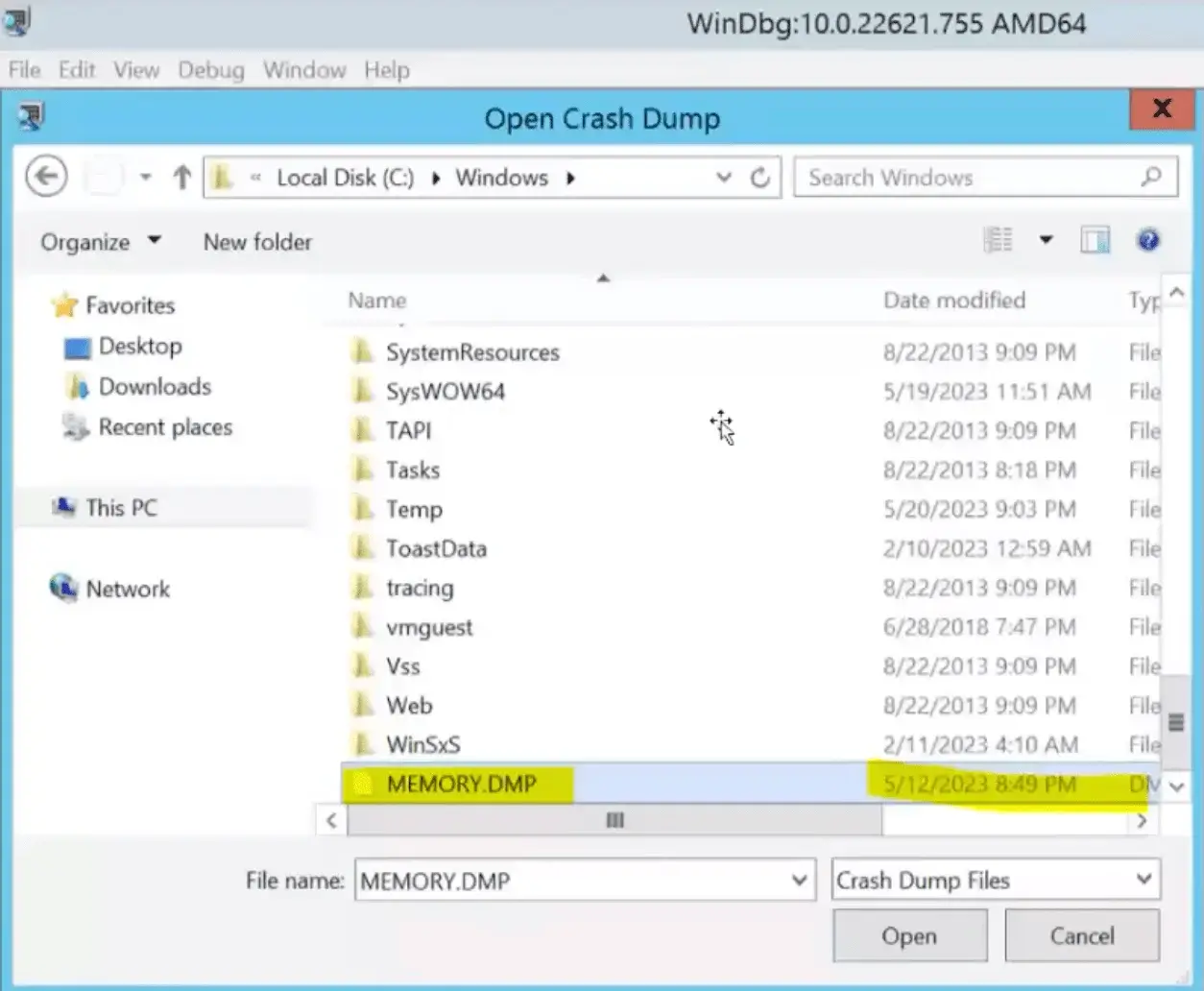The width and height of the screenshot is (1204, 991).
Task: Expand arrow after Local Disk (C:)
Action: tap(435, 179)
